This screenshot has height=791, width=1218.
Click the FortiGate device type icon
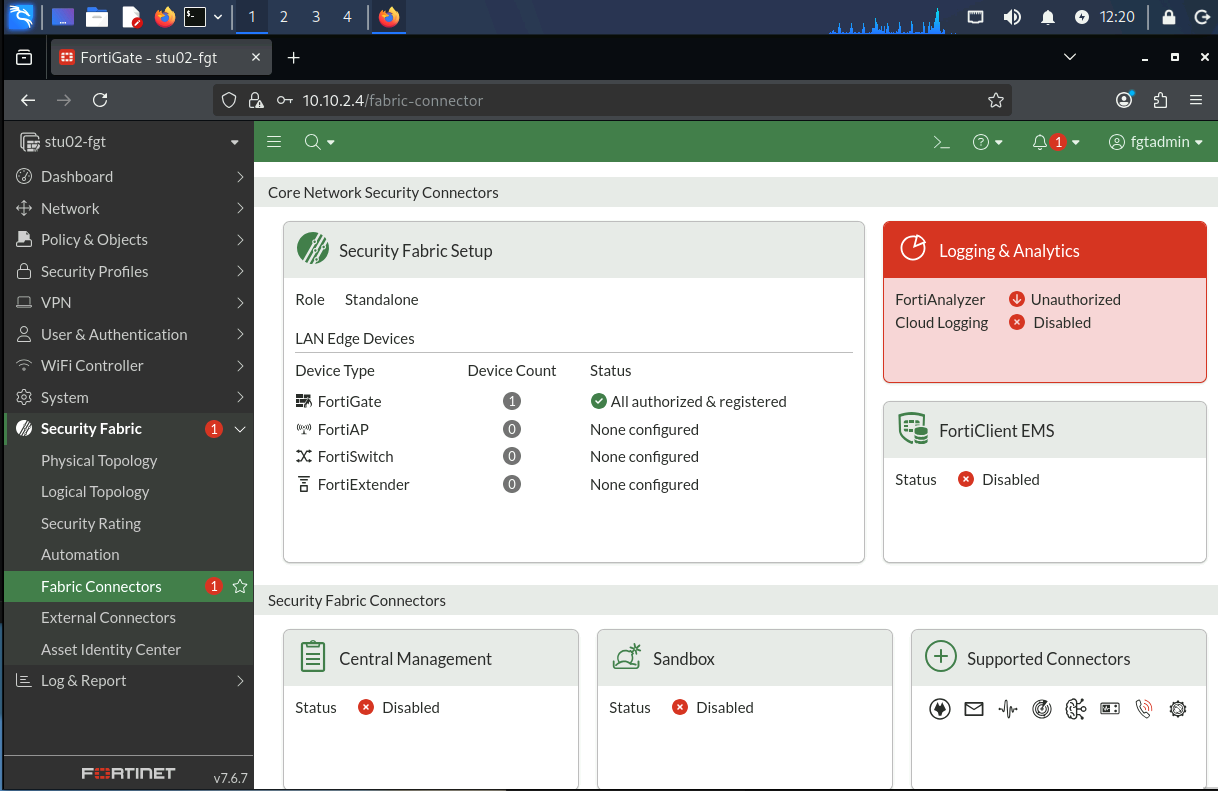[x=304, y=401]
